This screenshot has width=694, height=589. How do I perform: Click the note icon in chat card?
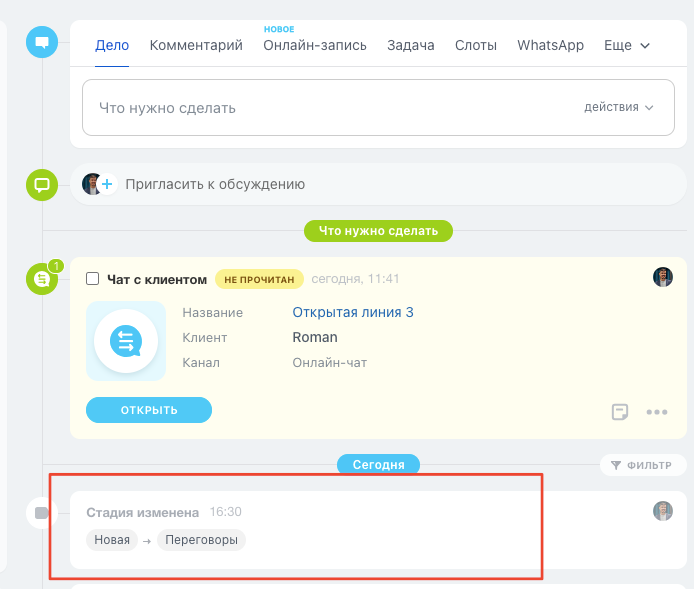pyautogui.click(x=620, y=412)
